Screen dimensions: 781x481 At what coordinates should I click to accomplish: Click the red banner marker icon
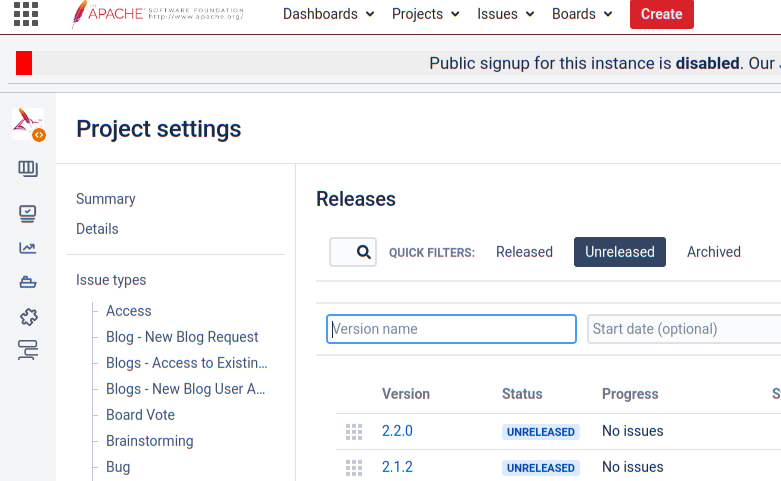24,63
